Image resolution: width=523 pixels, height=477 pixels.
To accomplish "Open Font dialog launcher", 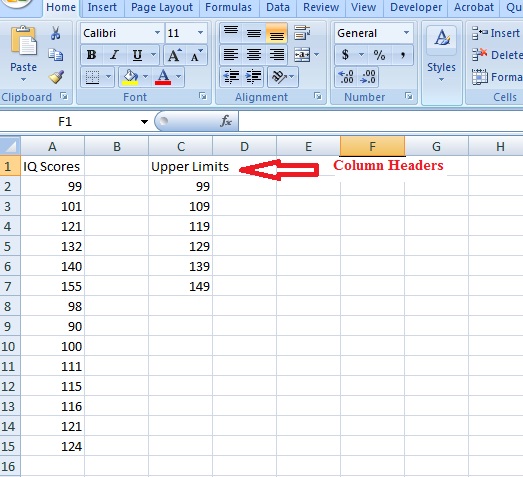I will pyautogui.click(x=202, y=96).
